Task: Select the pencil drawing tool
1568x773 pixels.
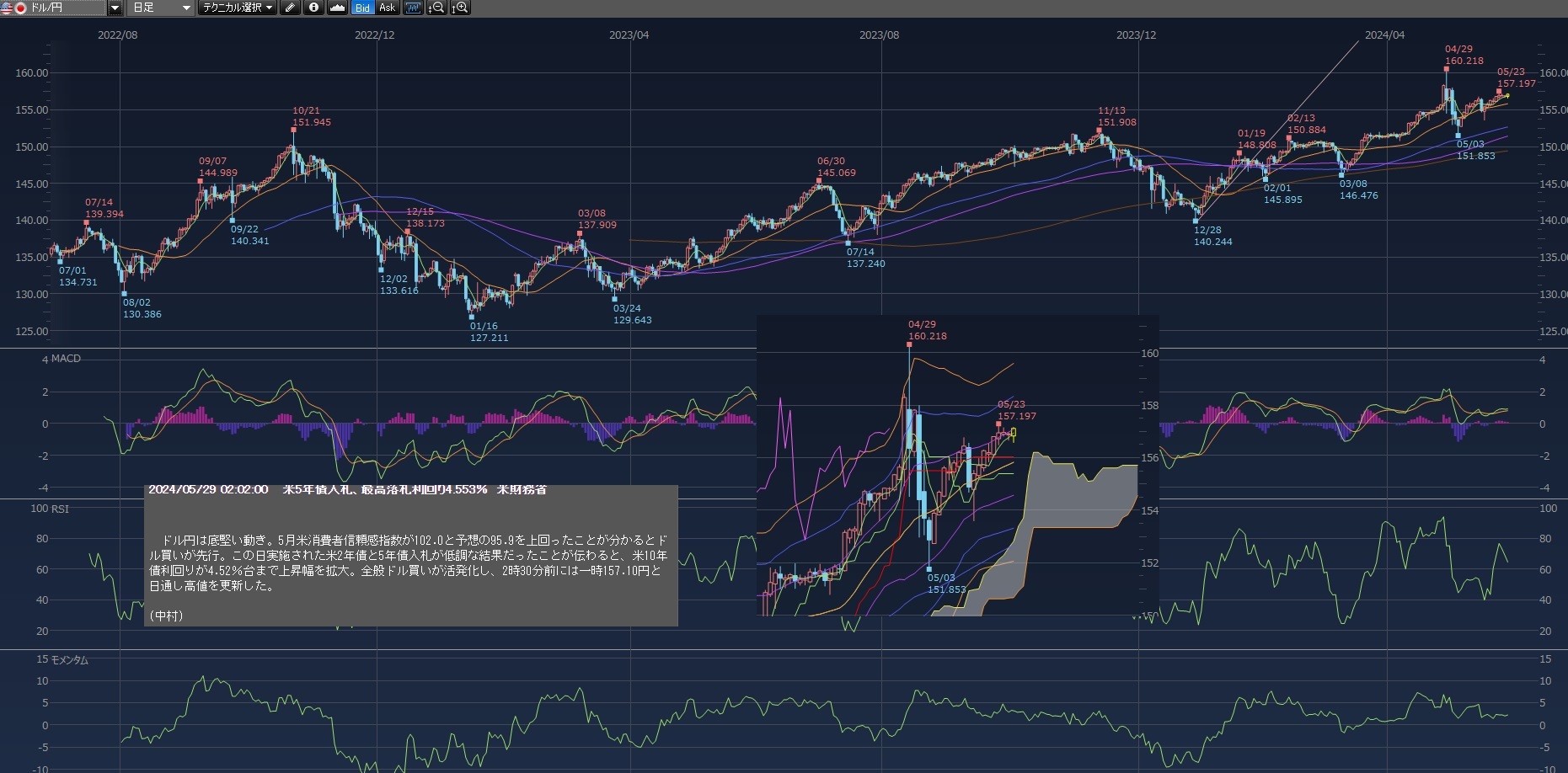Action: (290, 8)
